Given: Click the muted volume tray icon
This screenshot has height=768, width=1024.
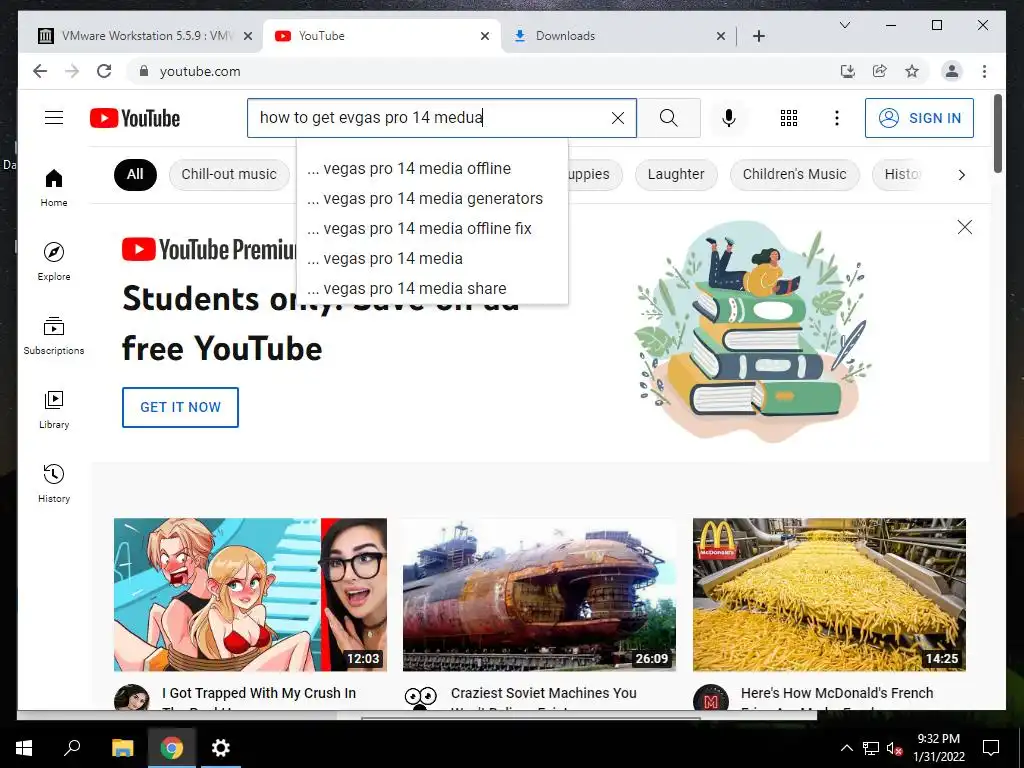Looking at the screenshot, I should 895,748.
